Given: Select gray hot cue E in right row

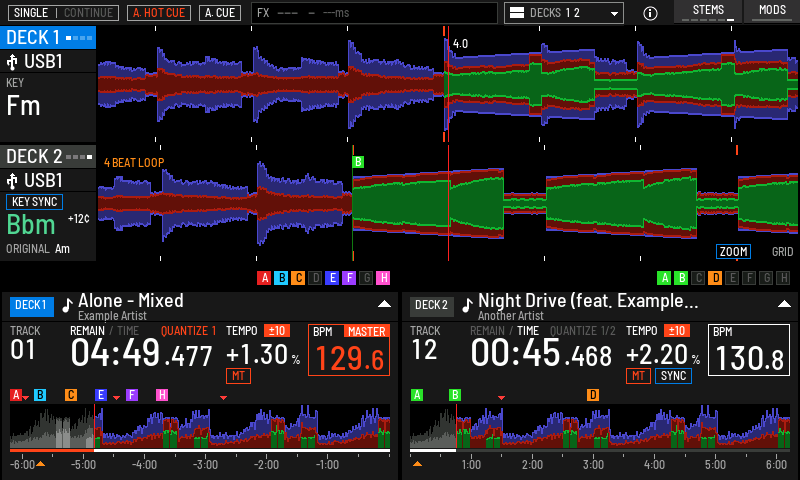Looking at the screenshot, I should [x=732, y=278].
